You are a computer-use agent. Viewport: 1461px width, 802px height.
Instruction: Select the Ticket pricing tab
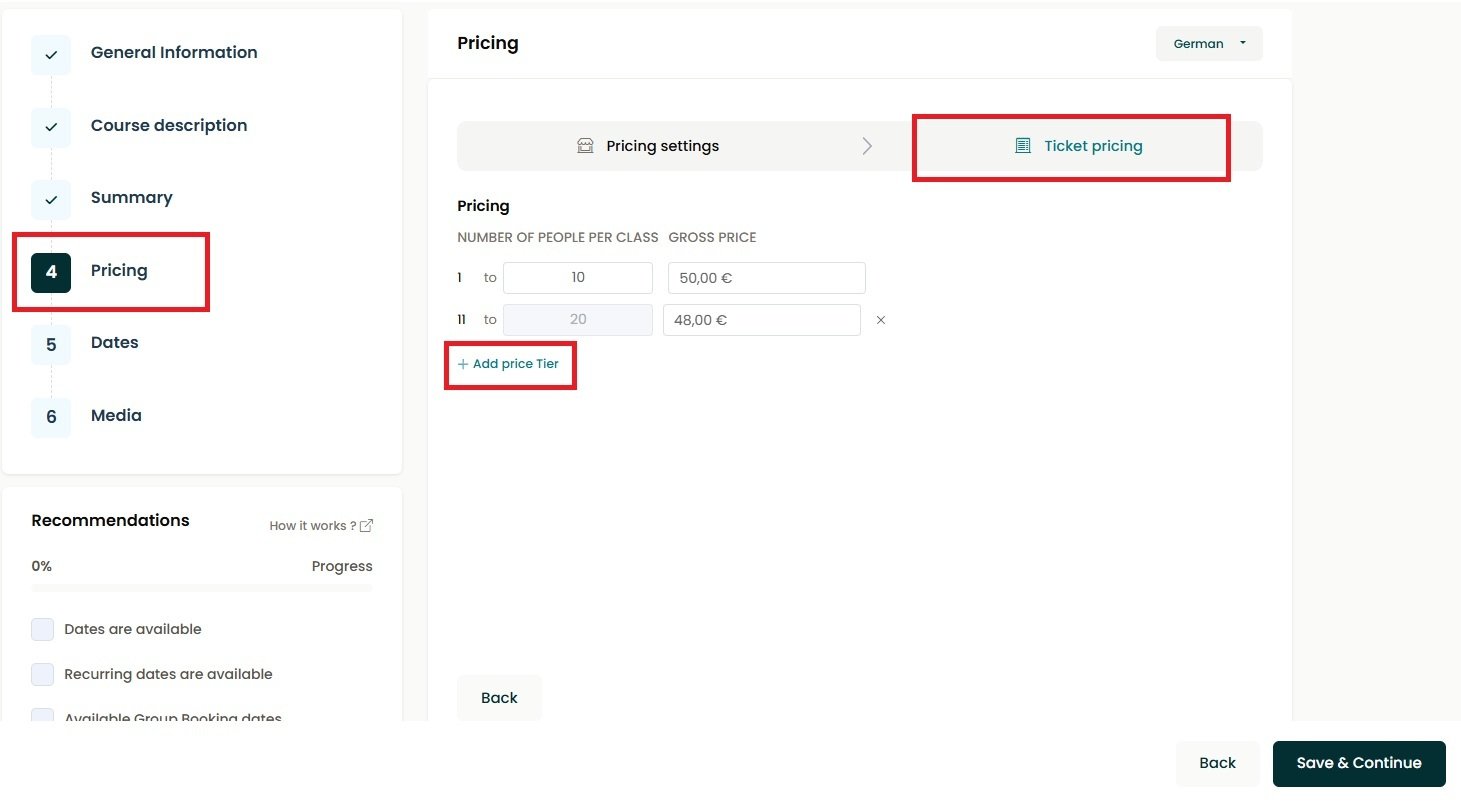coord(1079,146)
